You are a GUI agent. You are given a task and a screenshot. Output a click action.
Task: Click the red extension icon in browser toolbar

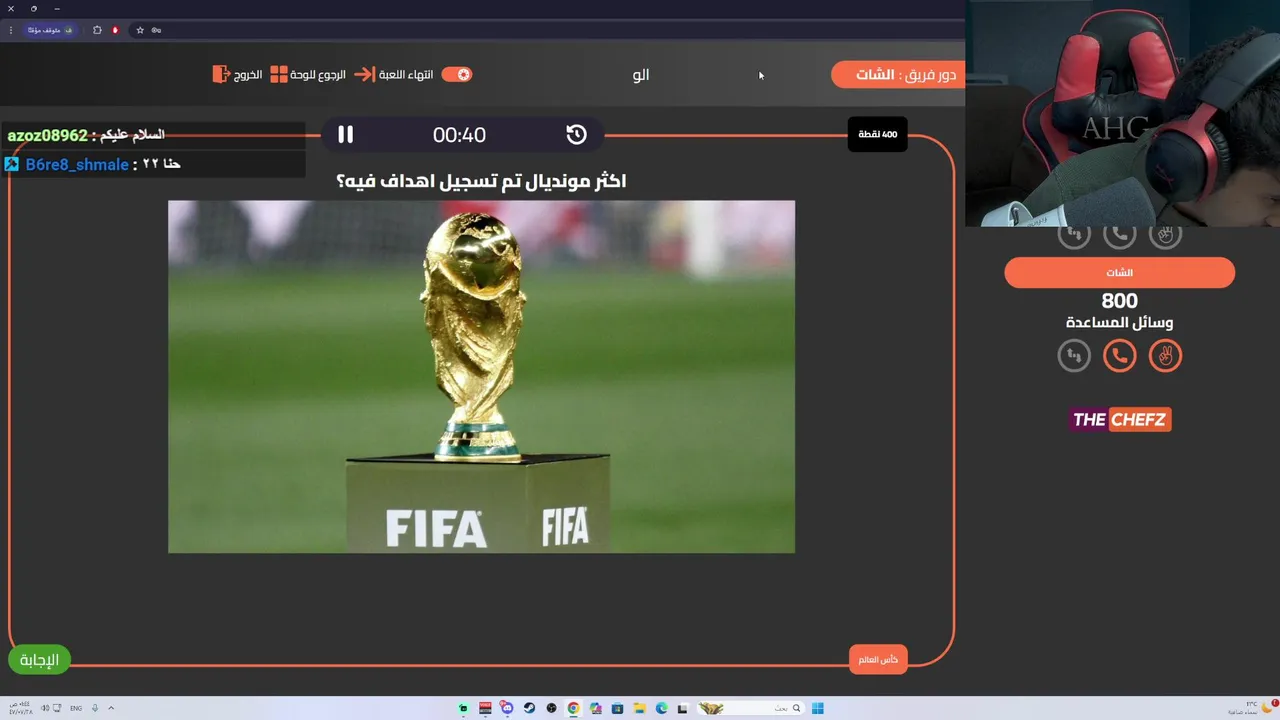(x=115, y=30)
